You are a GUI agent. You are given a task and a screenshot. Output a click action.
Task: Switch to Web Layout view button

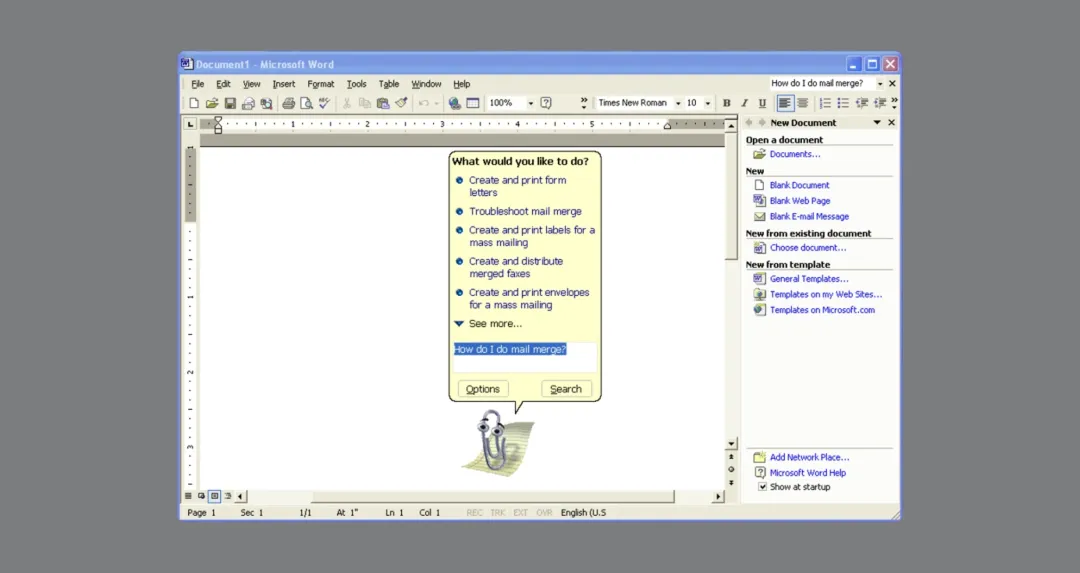201,496
